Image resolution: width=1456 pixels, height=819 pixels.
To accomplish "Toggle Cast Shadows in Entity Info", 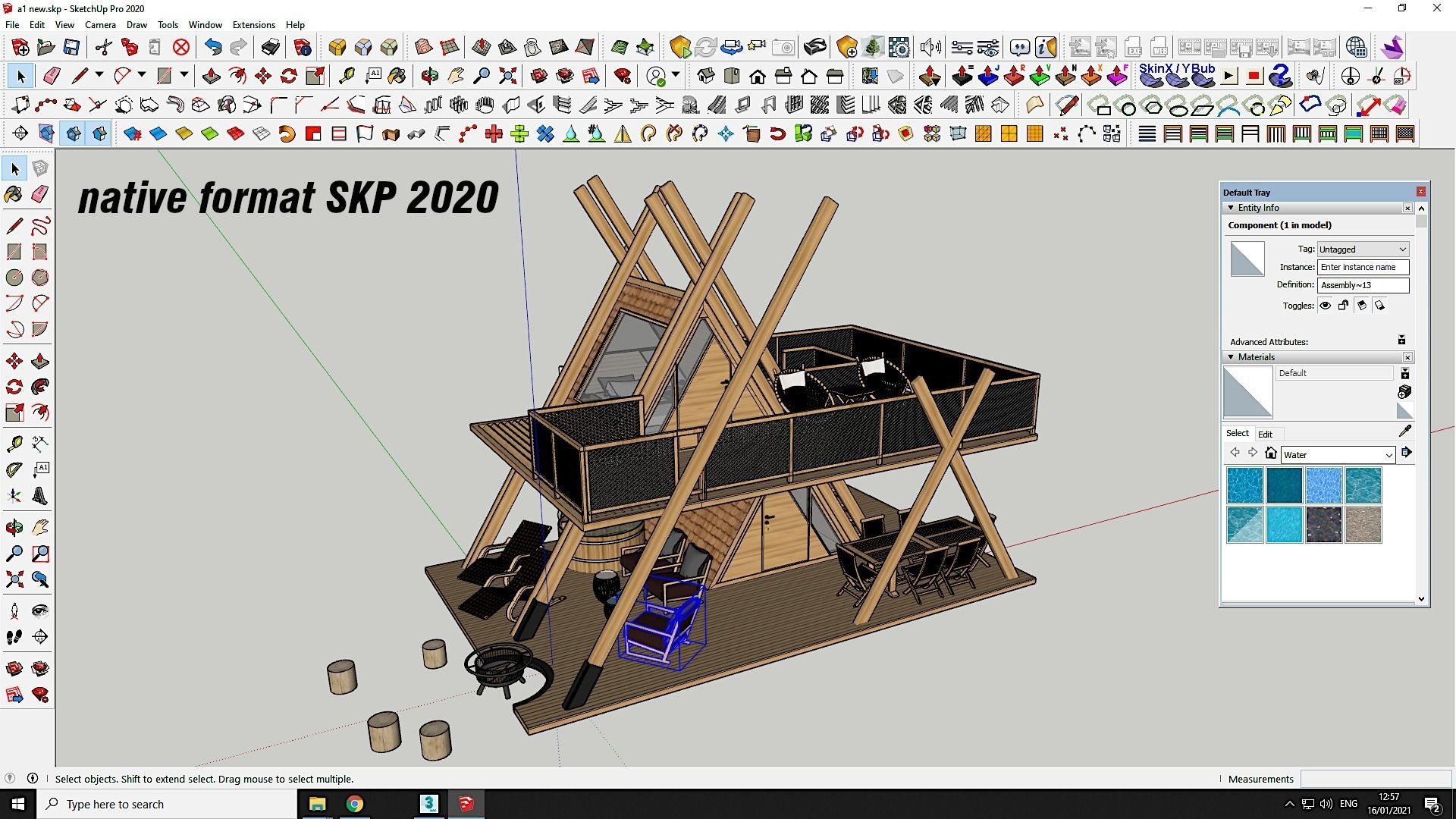I will click(1379, 306).
